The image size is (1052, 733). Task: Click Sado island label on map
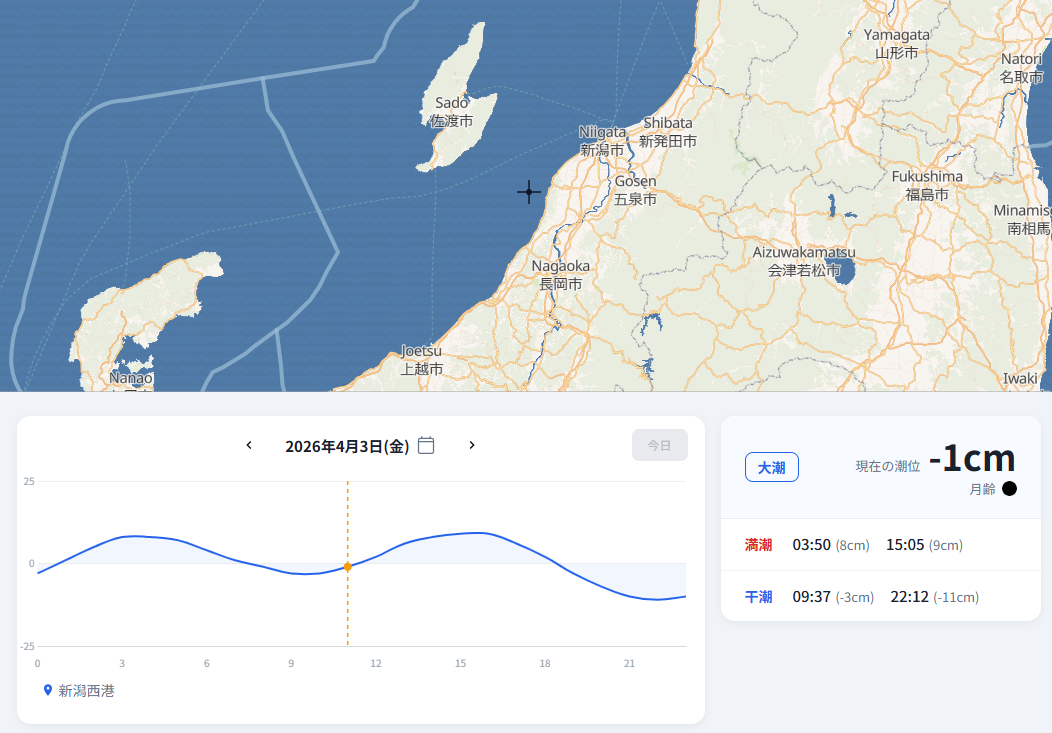click(451, 111)
